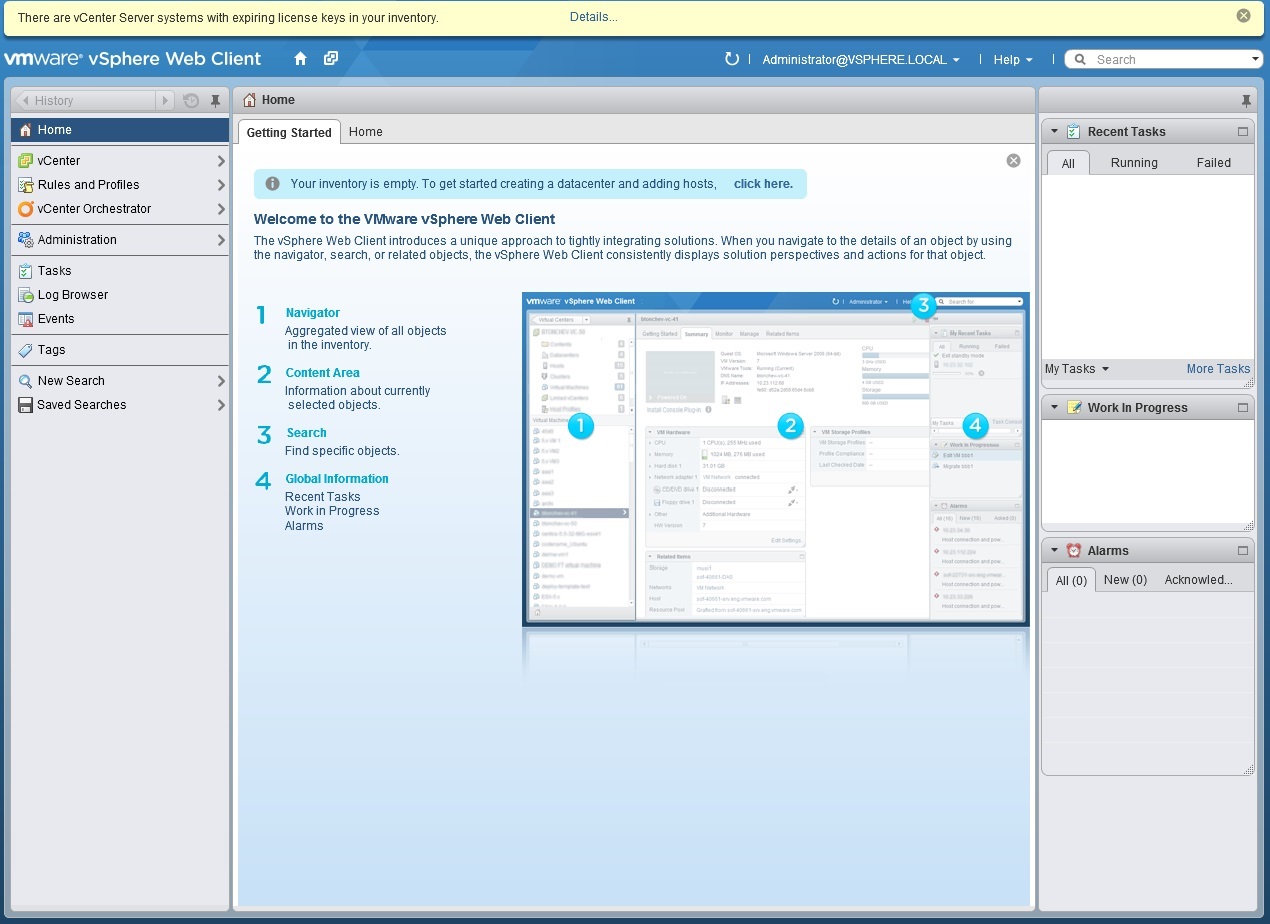1270x924 pixels.
Task: Open the search box dropdown arrow
Action: [x=1256, y=59]
